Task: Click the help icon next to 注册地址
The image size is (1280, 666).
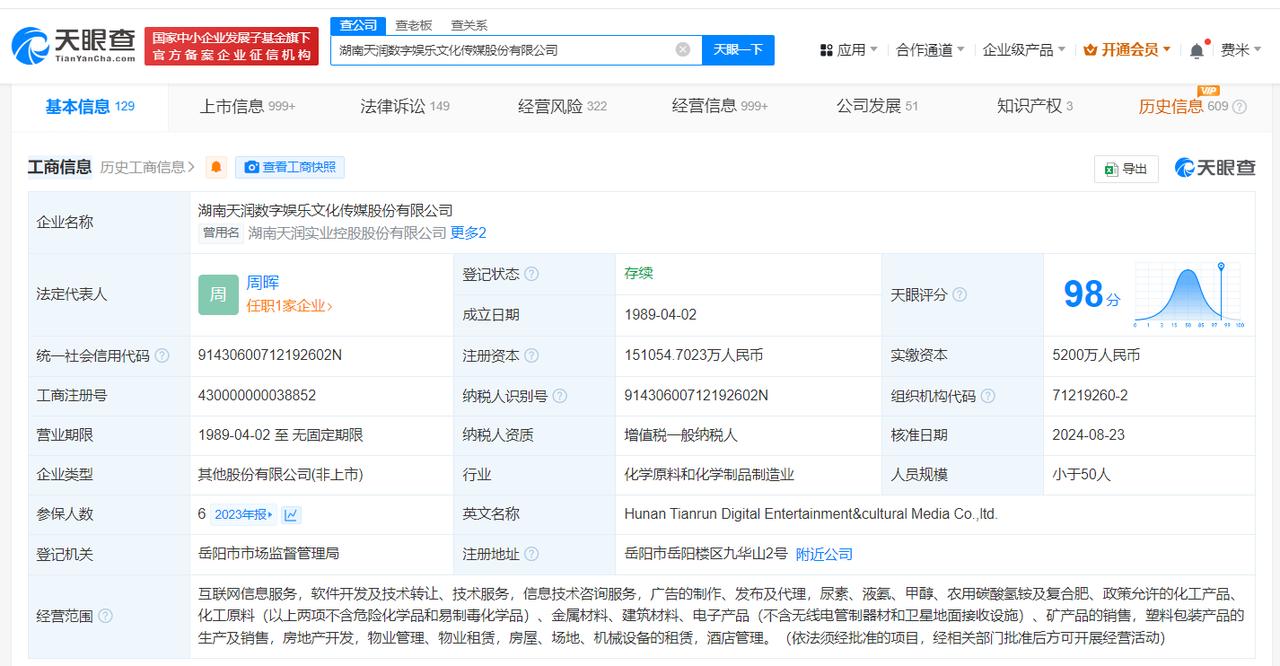Action: pos(532,554)
